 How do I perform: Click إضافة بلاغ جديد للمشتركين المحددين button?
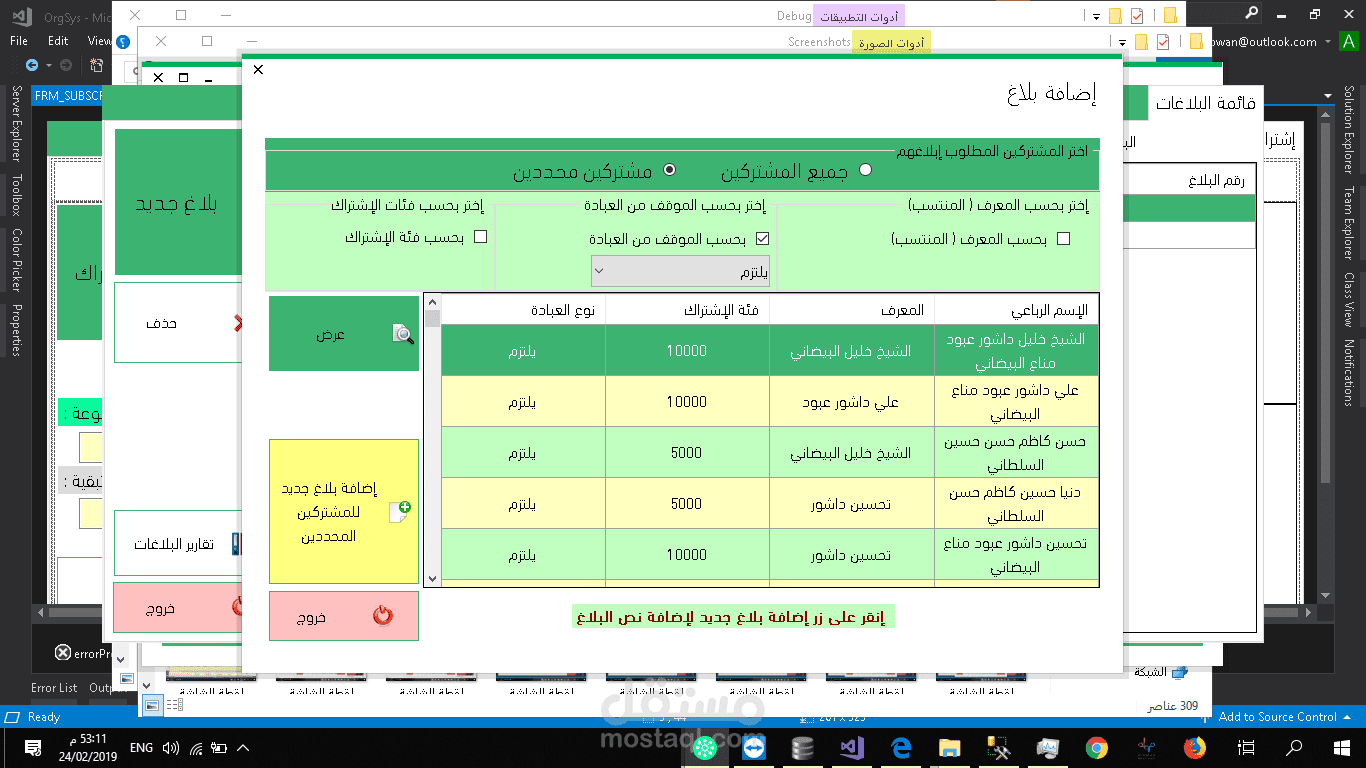pos(344,511)
